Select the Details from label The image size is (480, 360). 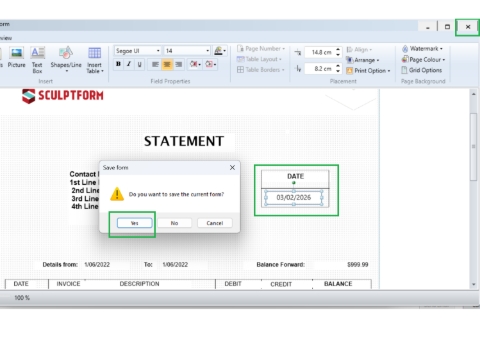click(60, 265)
